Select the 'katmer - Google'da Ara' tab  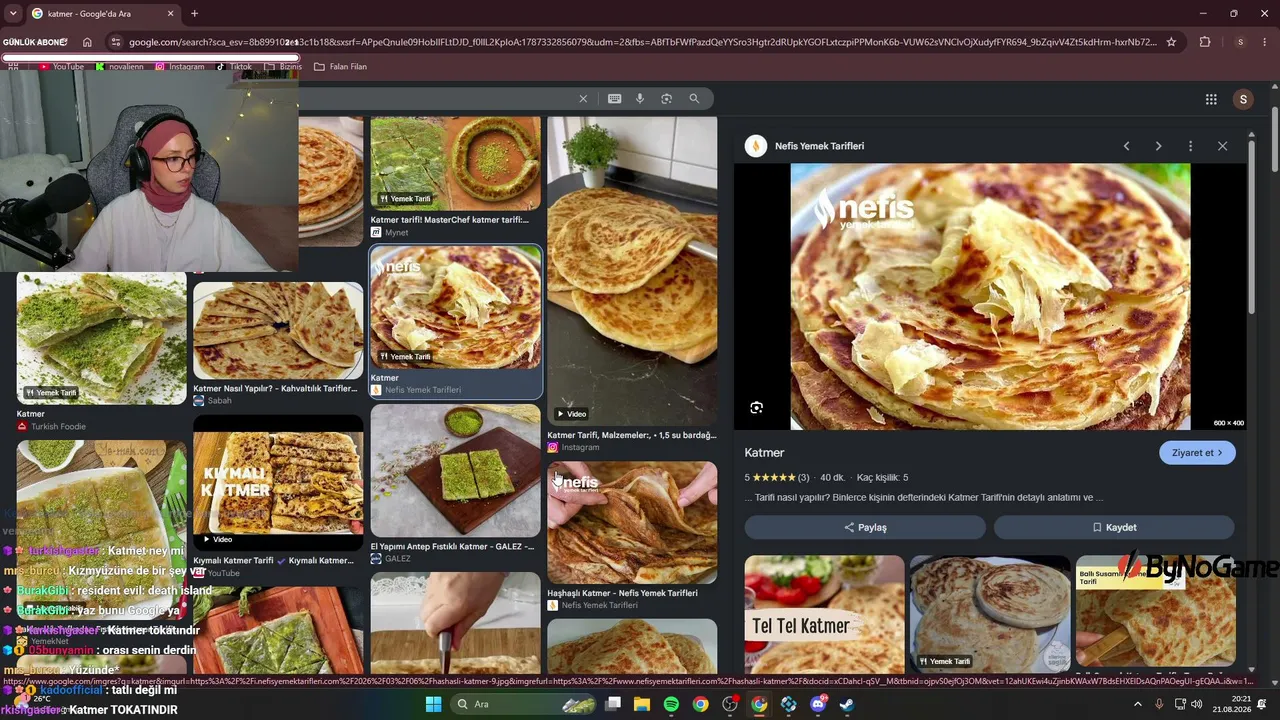(x=102, y=14)
